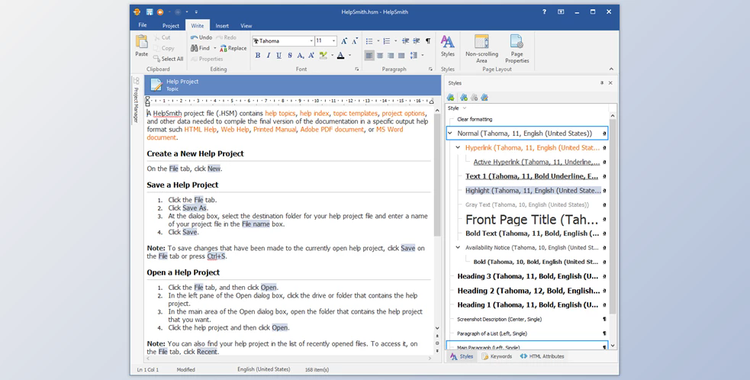Open the Tahoma font name dropdown

click(311, 41)
